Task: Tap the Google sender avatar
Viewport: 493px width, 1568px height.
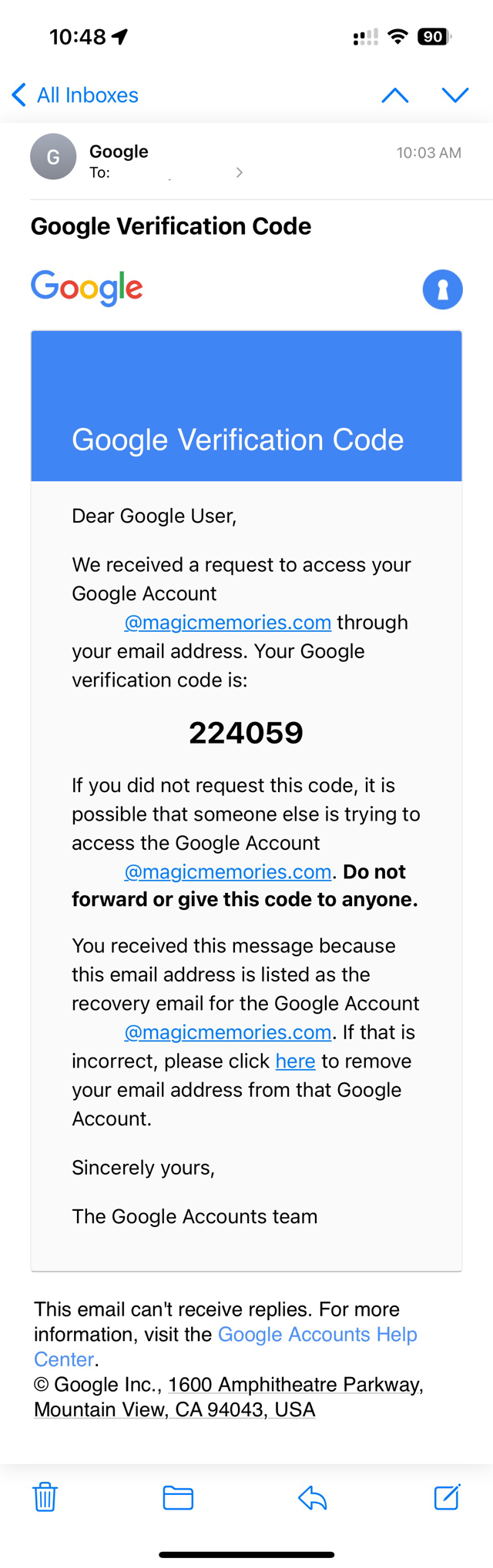Action: (53, 157)
